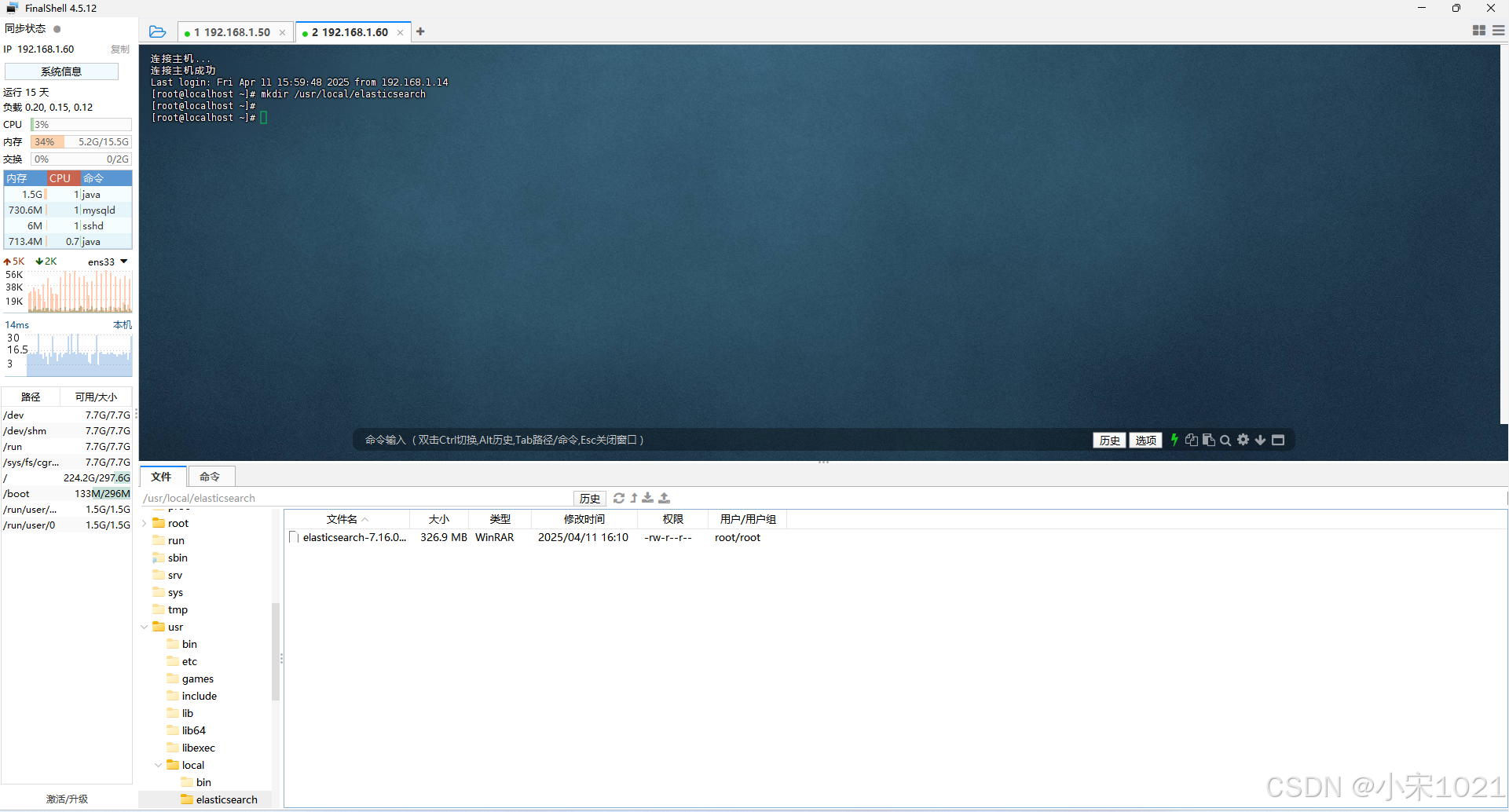Open the connection manager folder icon
Screen dimensions: 1509x812
157,31
